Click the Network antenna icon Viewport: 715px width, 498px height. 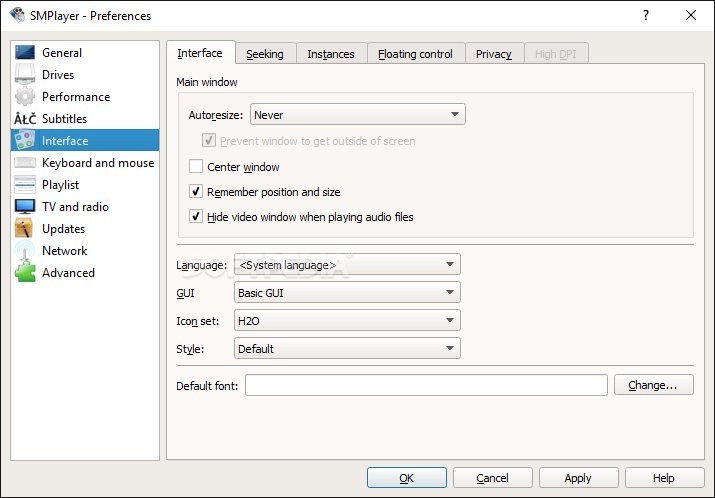tap(25, 250)
